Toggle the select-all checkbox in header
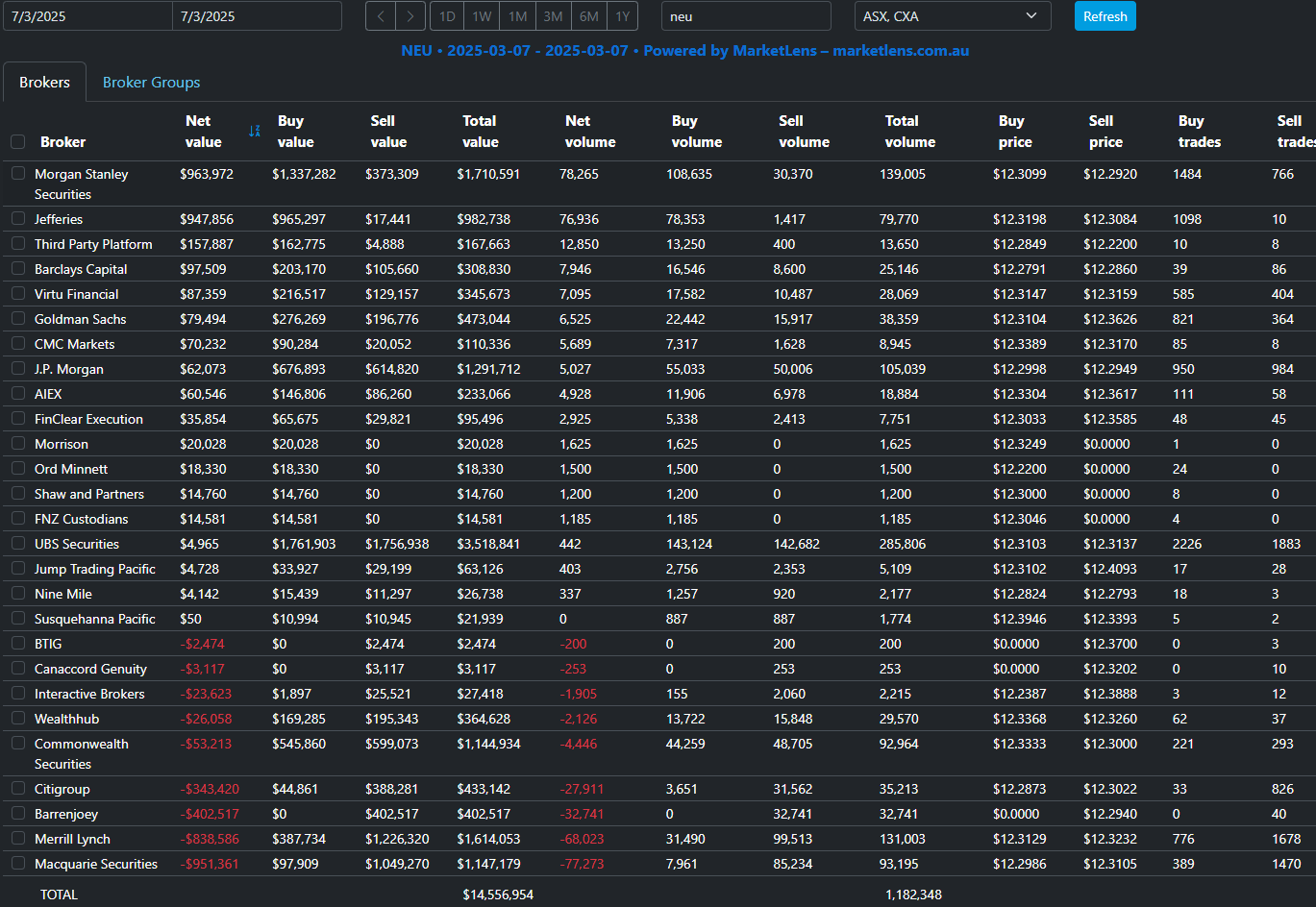Screen dimensions: 1316x907 click(x=18, y=142)
